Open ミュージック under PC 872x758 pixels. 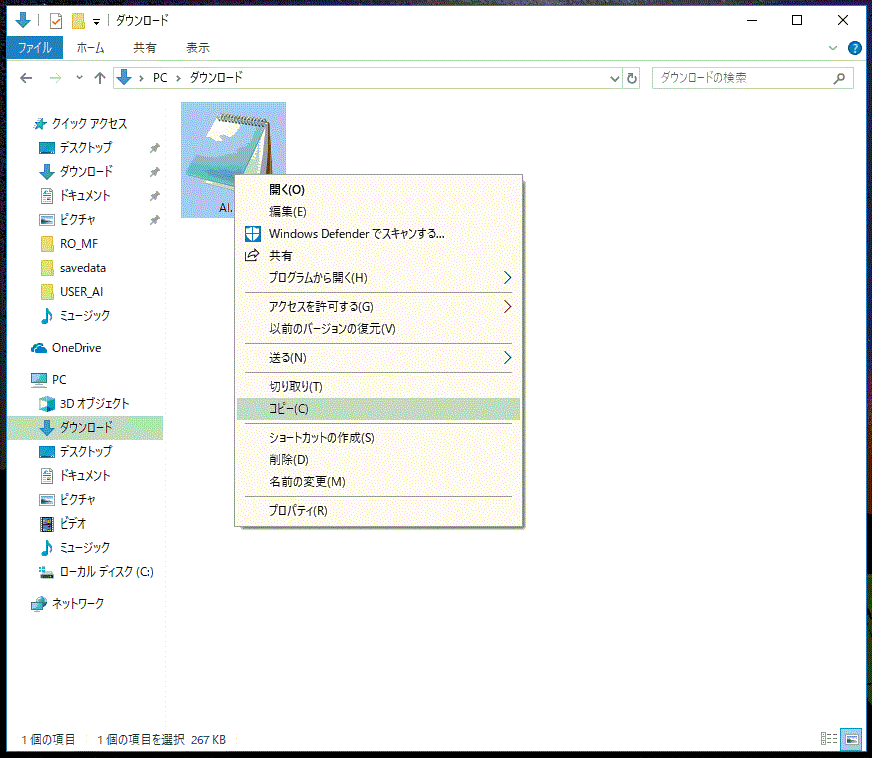point(85,548)
